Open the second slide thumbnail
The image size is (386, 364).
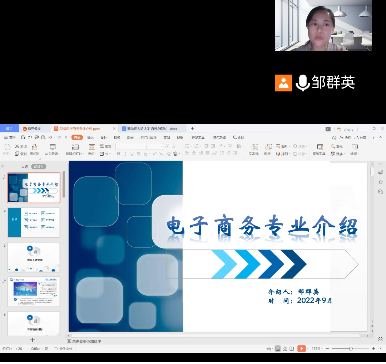34,223
